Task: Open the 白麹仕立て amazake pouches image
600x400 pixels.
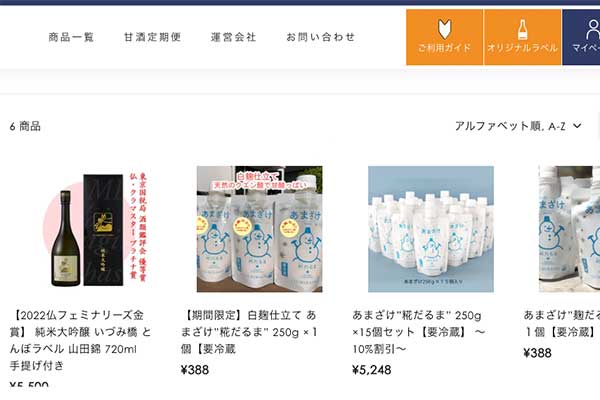Action: point(259,229)
